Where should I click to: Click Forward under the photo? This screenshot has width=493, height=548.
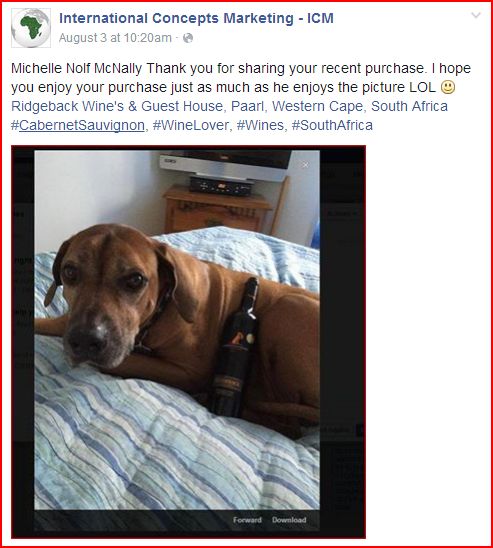click(x=247, y=520)
